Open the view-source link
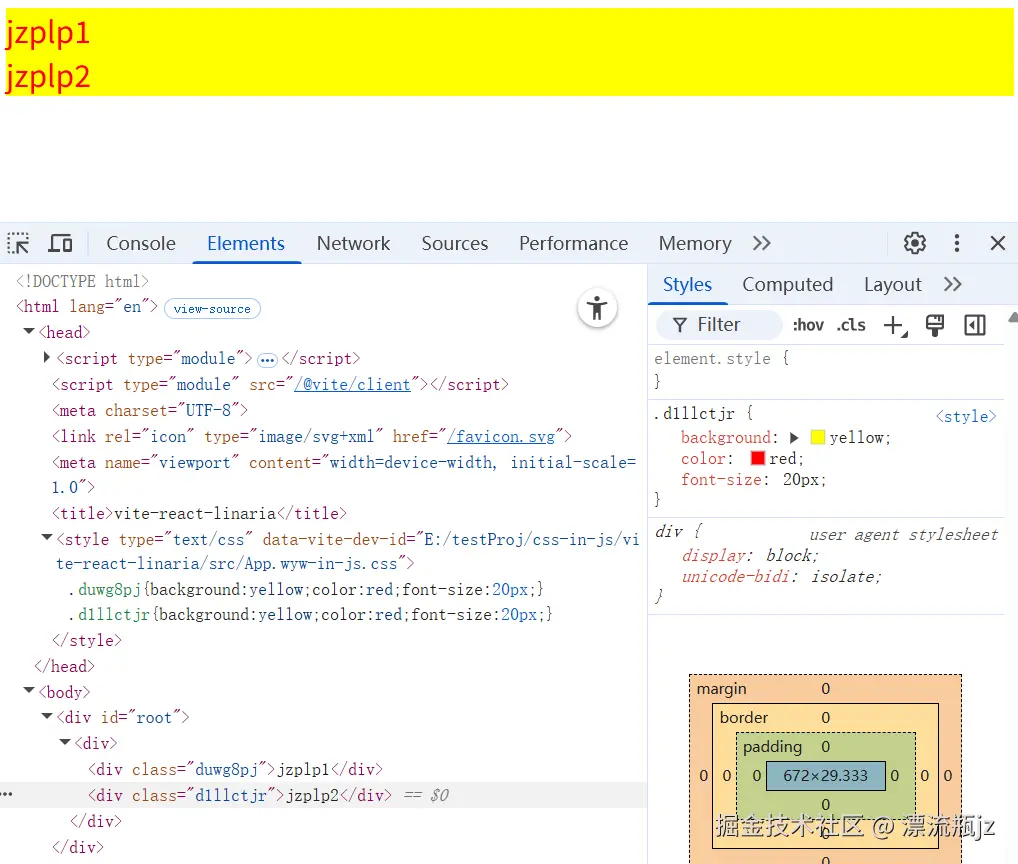The image size is (1018, 864). pyautogui.click(x=212, y=308)
